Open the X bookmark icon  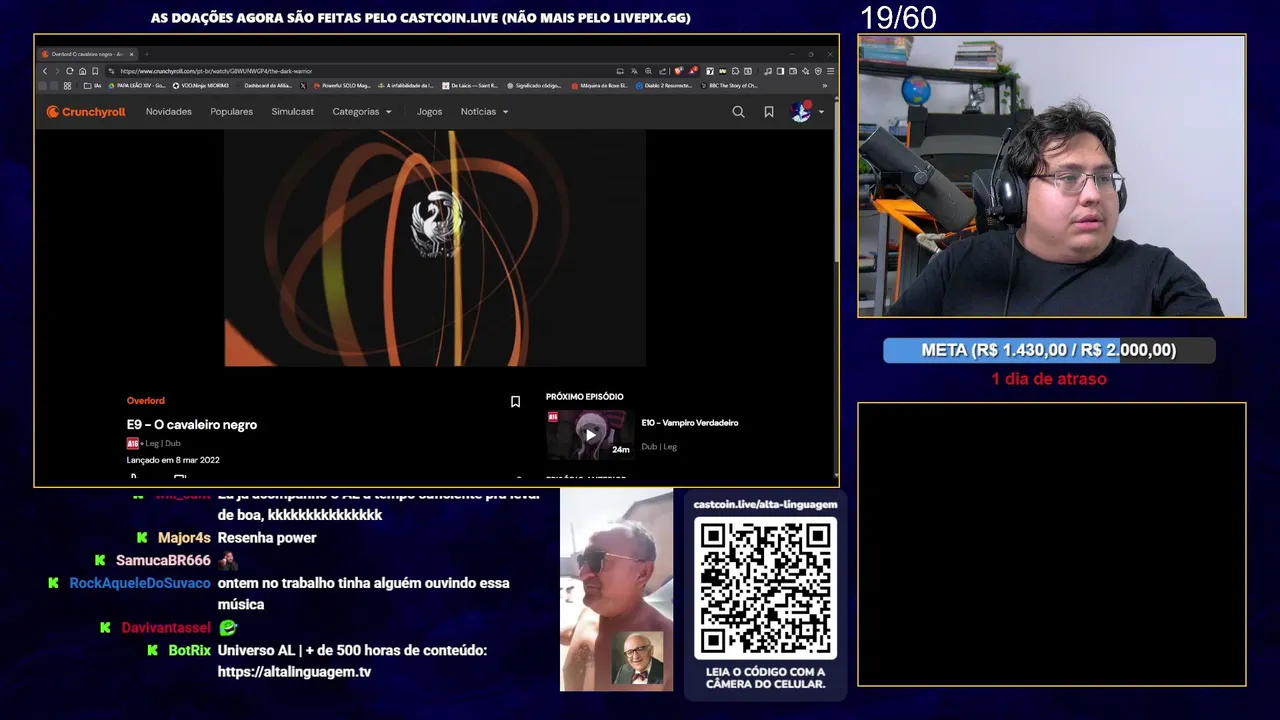tap(303, 86)
